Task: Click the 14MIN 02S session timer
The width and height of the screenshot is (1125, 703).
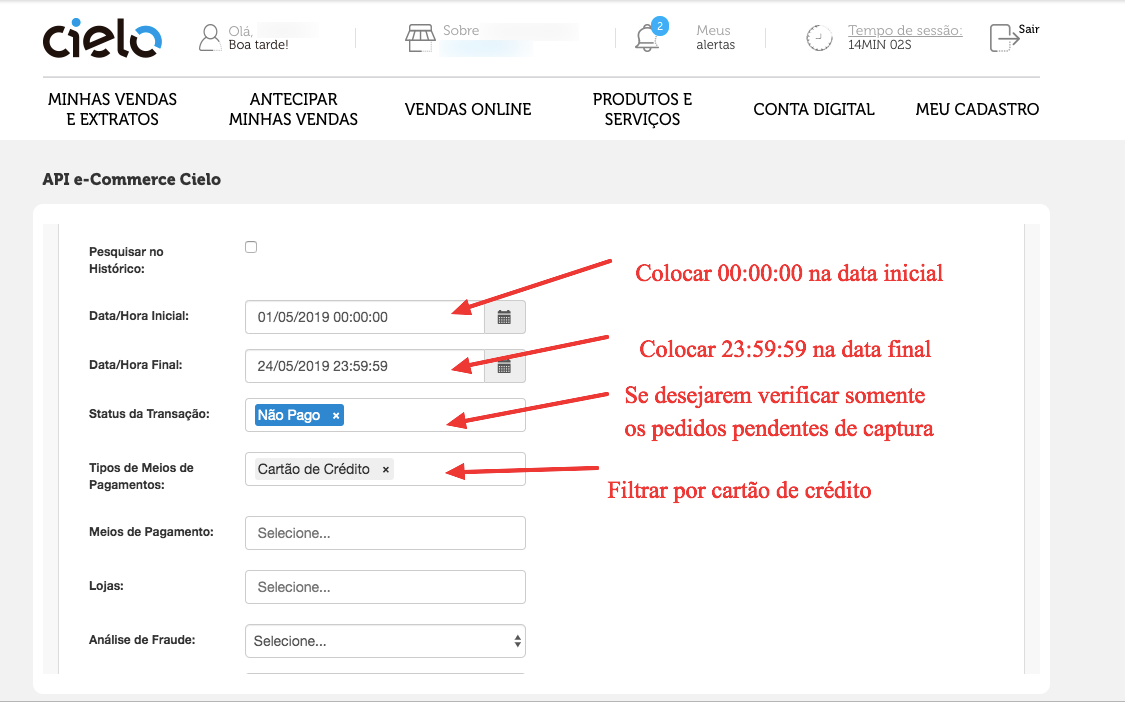Action: click(x=880, y=44)
